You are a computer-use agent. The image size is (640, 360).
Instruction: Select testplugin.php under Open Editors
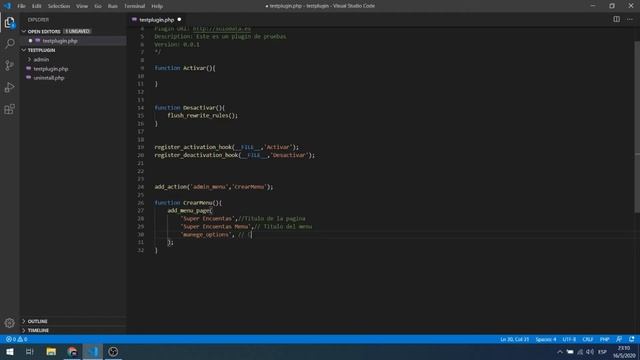tap(60, 41)
